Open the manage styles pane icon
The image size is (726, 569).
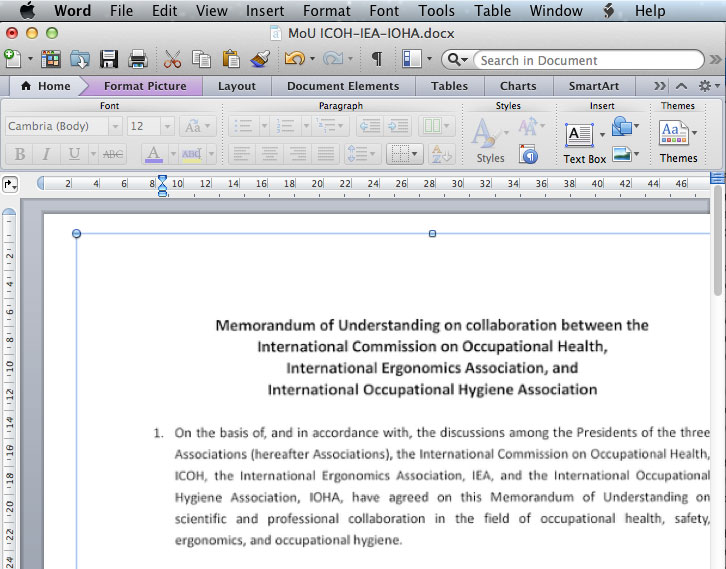[528, 155]
